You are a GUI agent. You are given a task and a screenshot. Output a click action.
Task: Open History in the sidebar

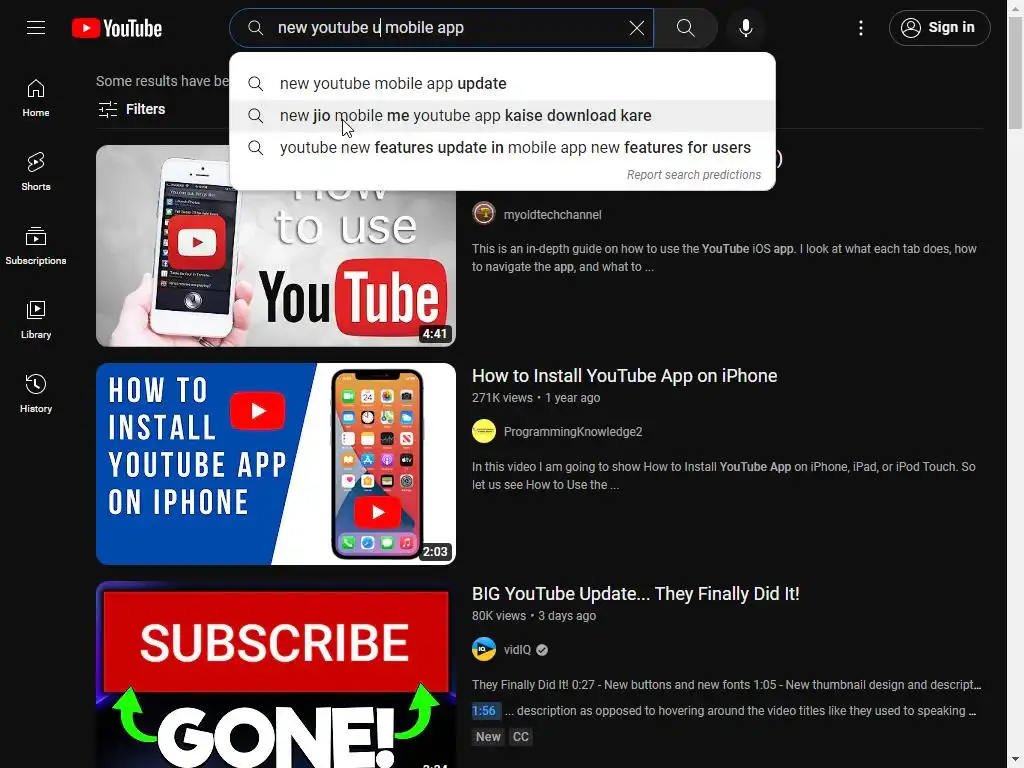tap(36, 393)
